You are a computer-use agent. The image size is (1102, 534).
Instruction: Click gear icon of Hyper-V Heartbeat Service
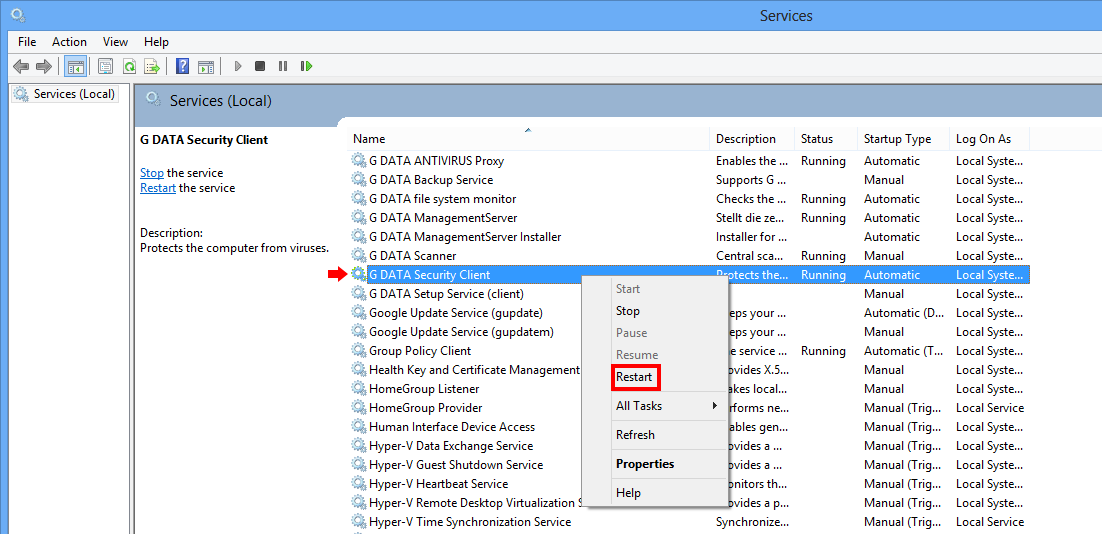pyautogui.click(x=359, y=483)
